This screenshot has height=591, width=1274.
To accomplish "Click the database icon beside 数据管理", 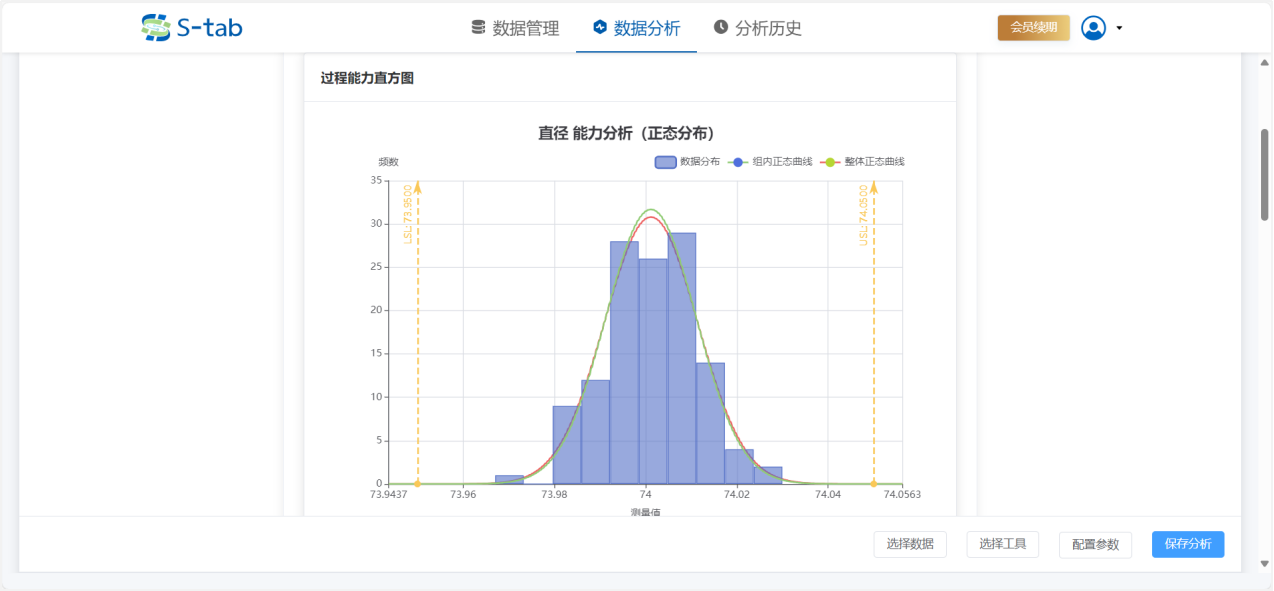I will 478,28.
